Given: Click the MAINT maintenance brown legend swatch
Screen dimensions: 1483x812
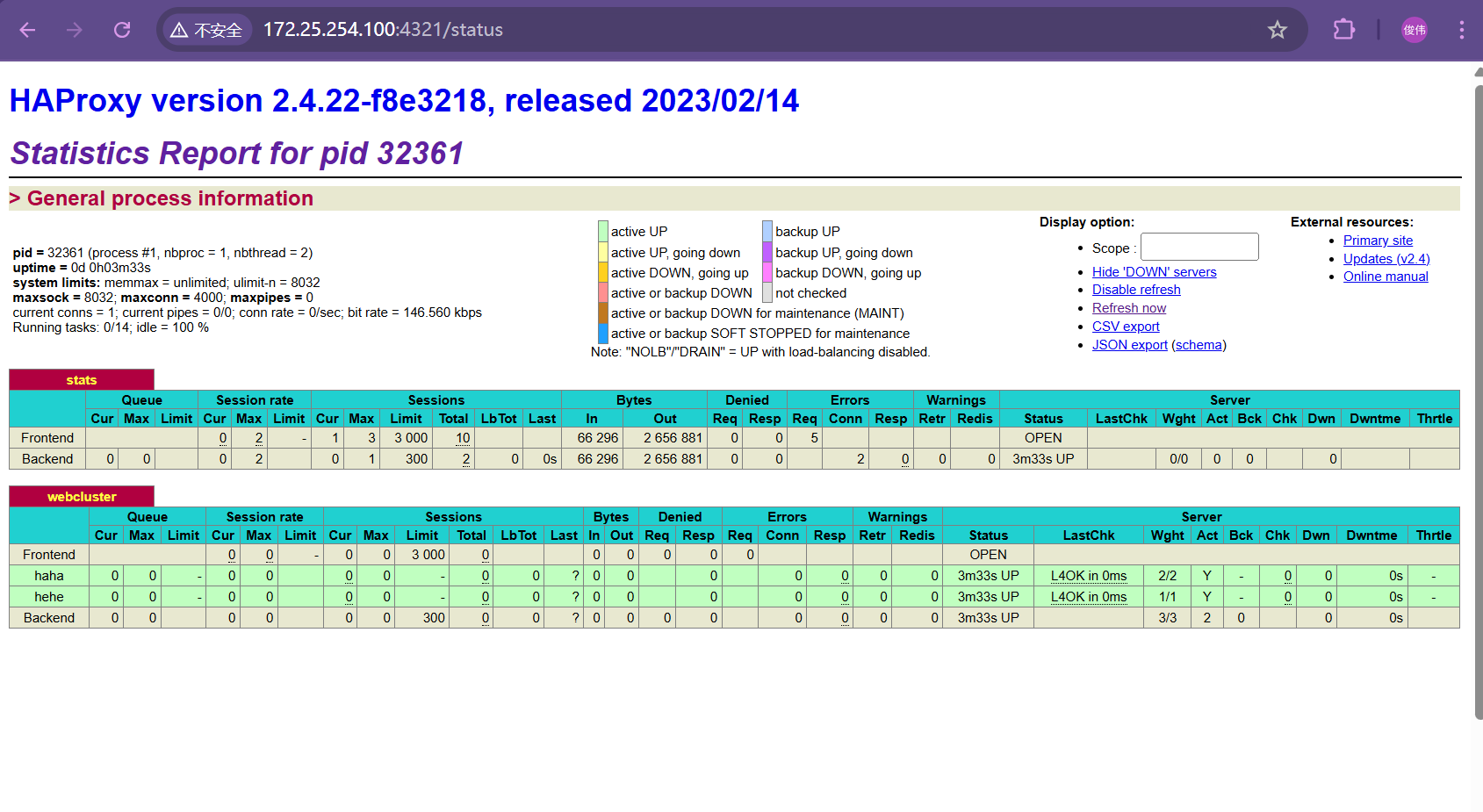Looking at the screenshot, I should (603, 313).
